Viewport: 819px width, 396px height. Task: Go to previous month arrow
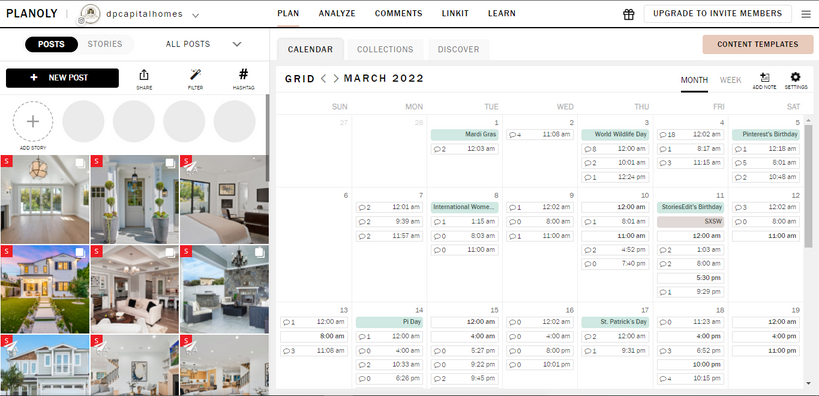pyautogui.click(x=323, y=79)
